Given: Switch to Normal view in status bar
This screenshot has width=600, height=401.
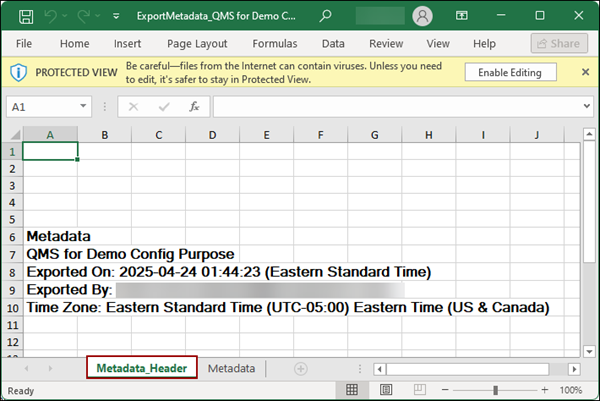Looking at the screenshot, I should pyautogui.click(x=350, y=390).
